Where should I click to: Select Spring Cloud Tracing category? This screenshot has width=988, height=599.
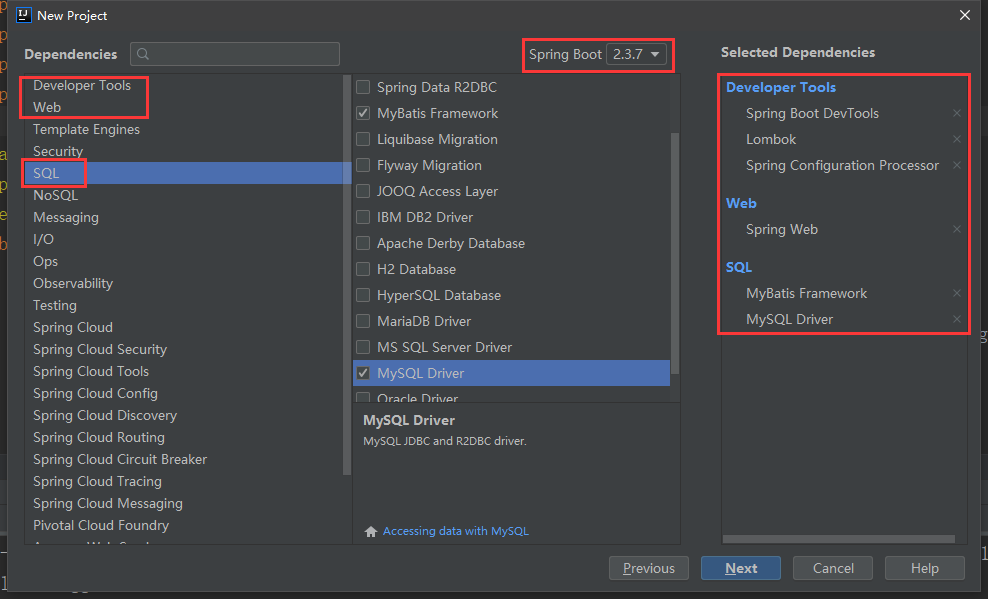98,482
